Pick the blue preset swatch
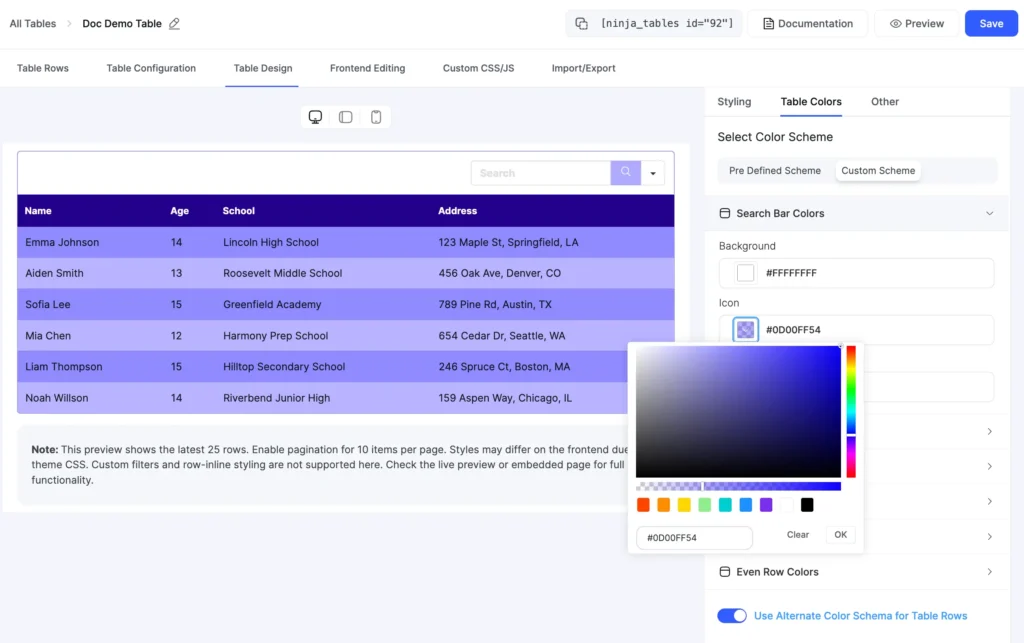 point(746,505)
